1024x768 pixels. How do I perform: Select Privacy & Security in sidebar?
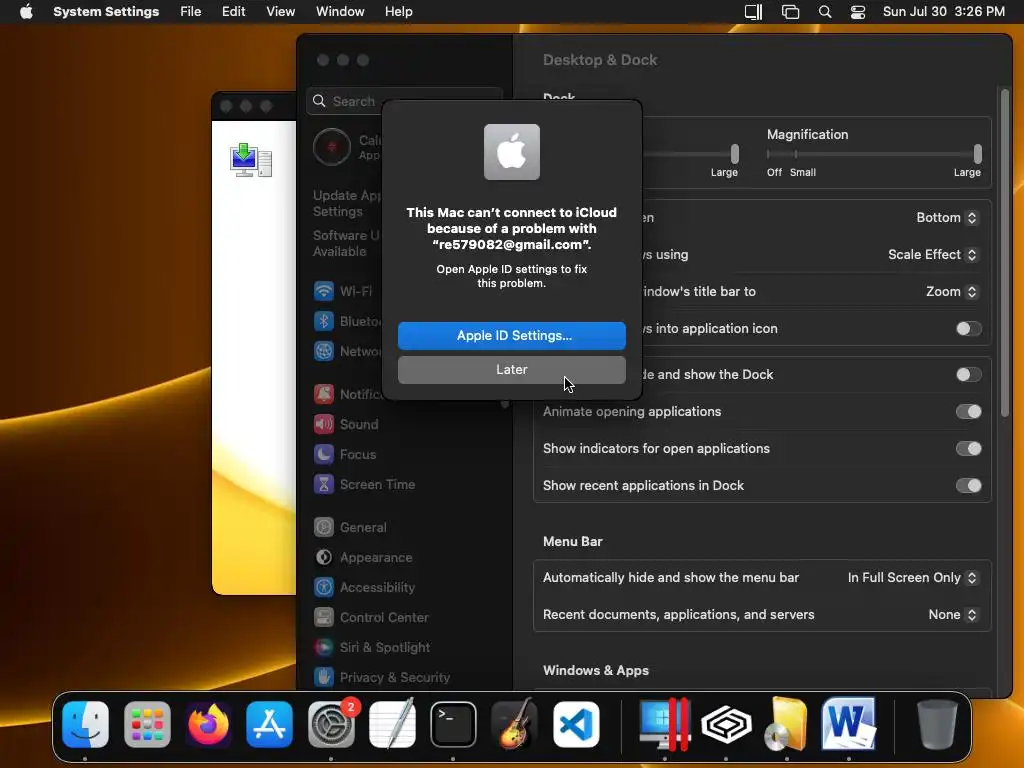pyautogui.click(x=382, y=677)
